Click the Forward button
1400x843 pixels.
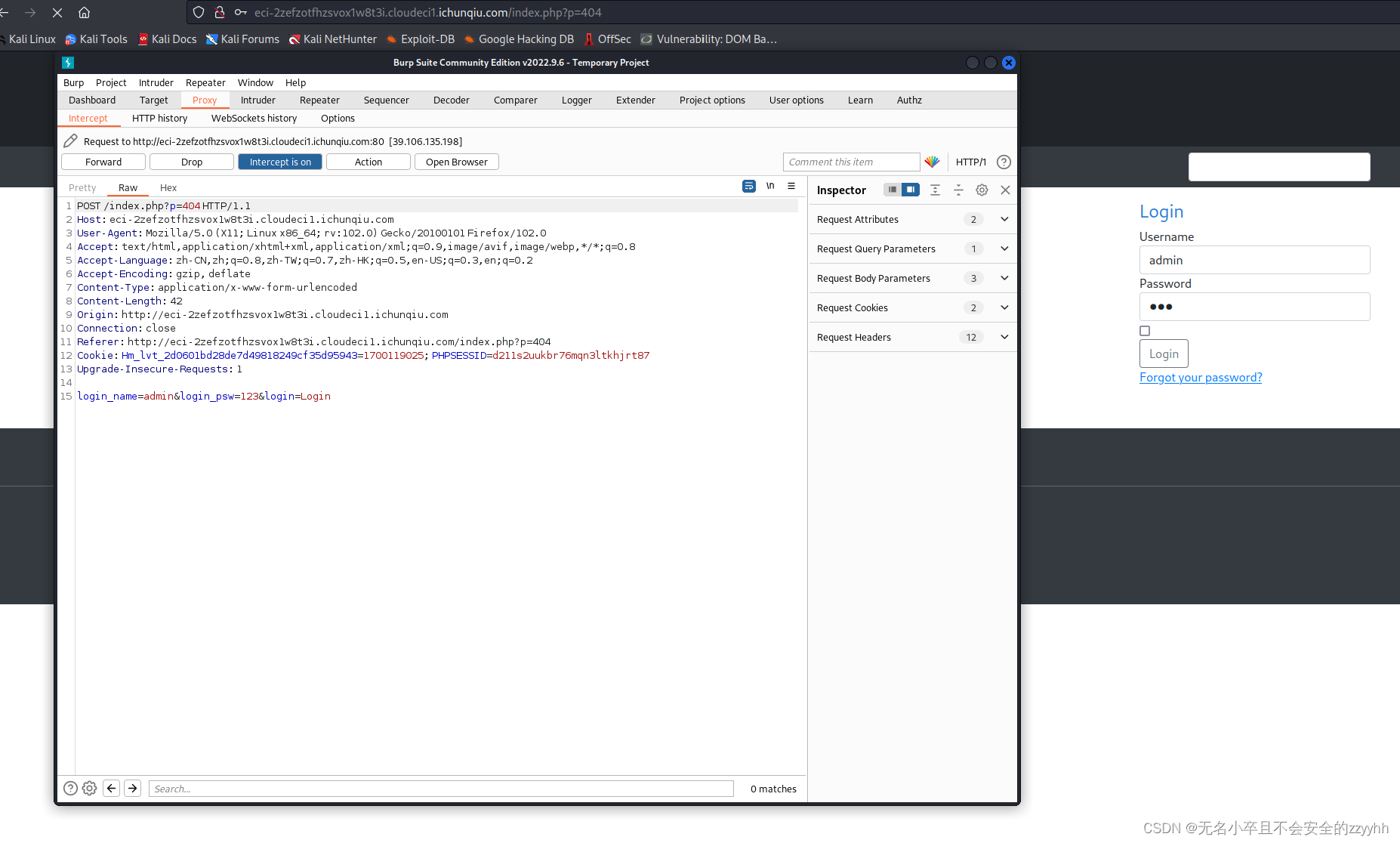(103, 162)
